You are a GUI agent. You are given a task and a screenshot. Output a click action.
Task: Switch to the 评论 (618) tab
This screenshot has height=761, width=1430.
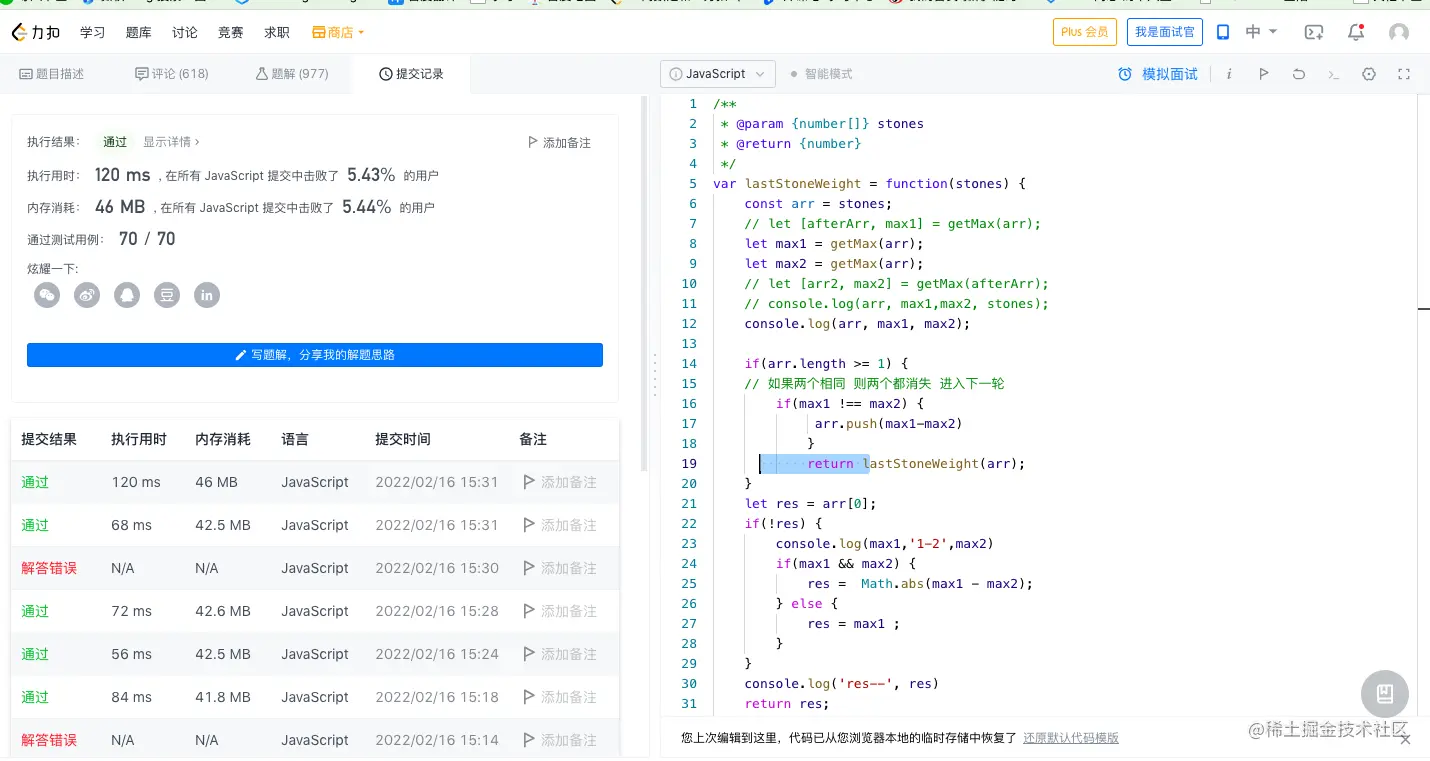(172, 74)
